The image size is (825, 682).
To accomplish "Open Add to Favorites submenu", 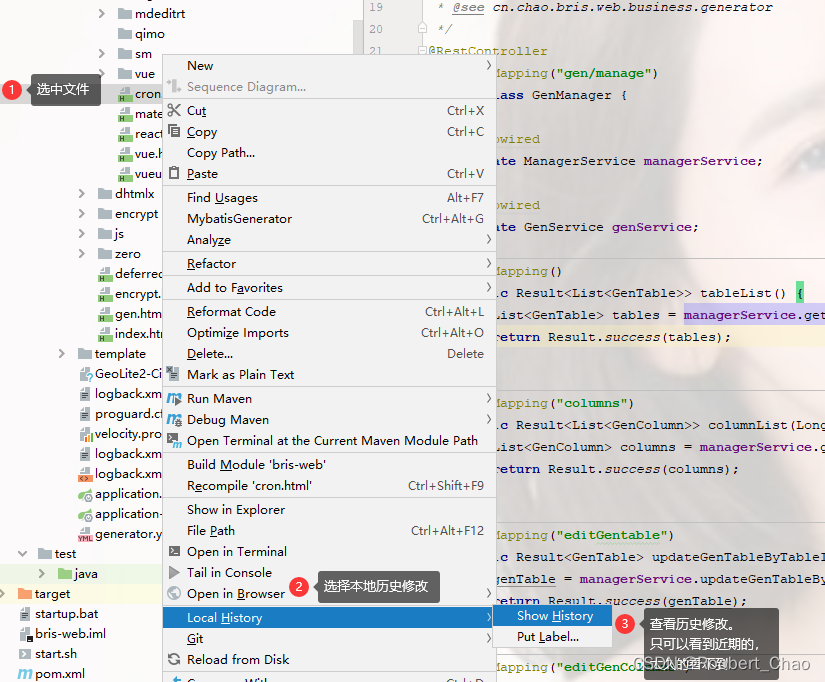I will tap(329, 288).
